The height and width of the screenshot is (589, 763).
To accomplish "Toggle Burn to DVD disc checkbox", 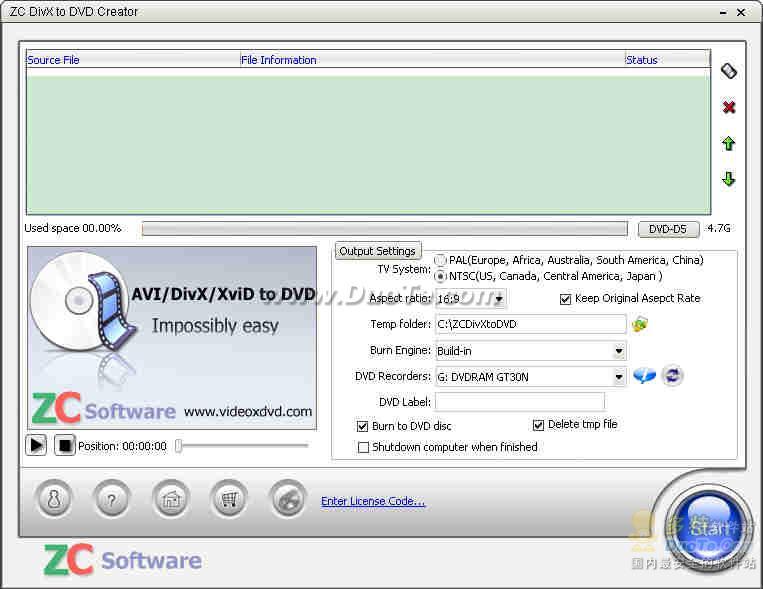I will 362,426.
